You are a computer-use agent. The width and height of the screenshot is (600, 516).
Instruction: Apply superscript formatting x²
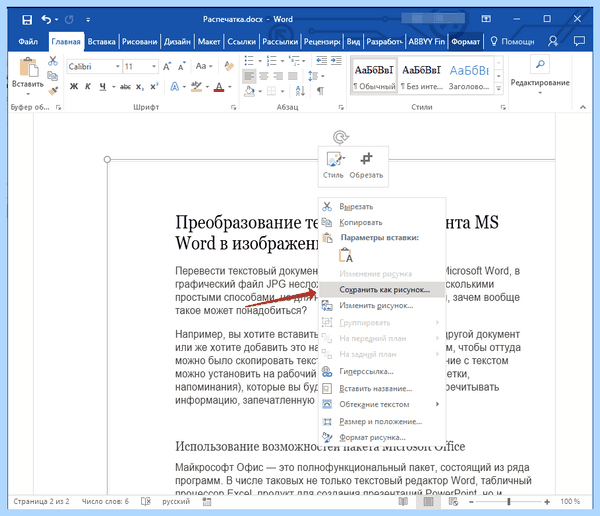click(154, 87)
